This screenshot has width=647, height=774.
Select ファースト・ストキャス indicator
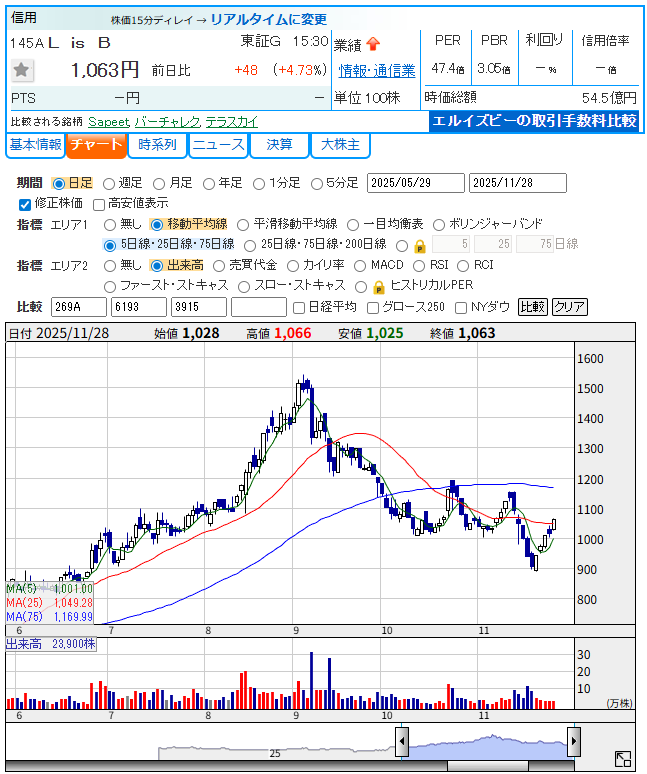click(x=110, y=287)
